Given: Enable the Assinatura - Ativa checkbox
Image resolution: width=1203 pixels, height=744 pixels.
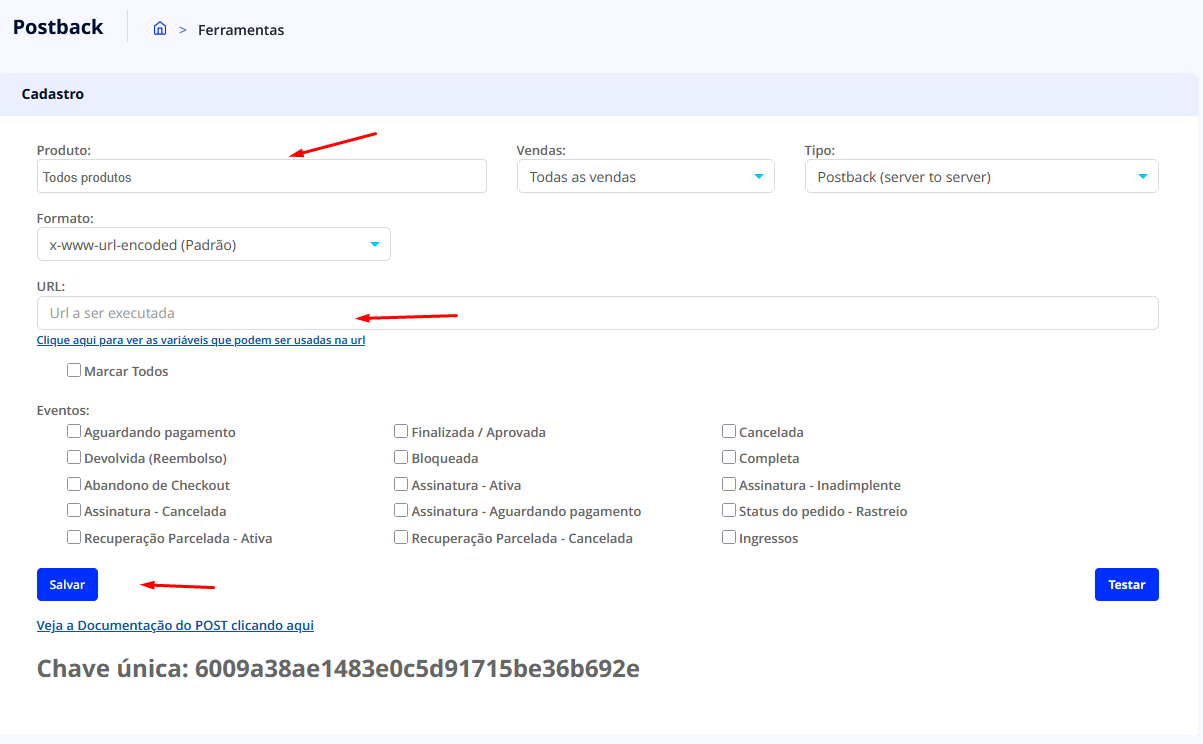Looking at the screenshot, I should (x=401, y=484).
